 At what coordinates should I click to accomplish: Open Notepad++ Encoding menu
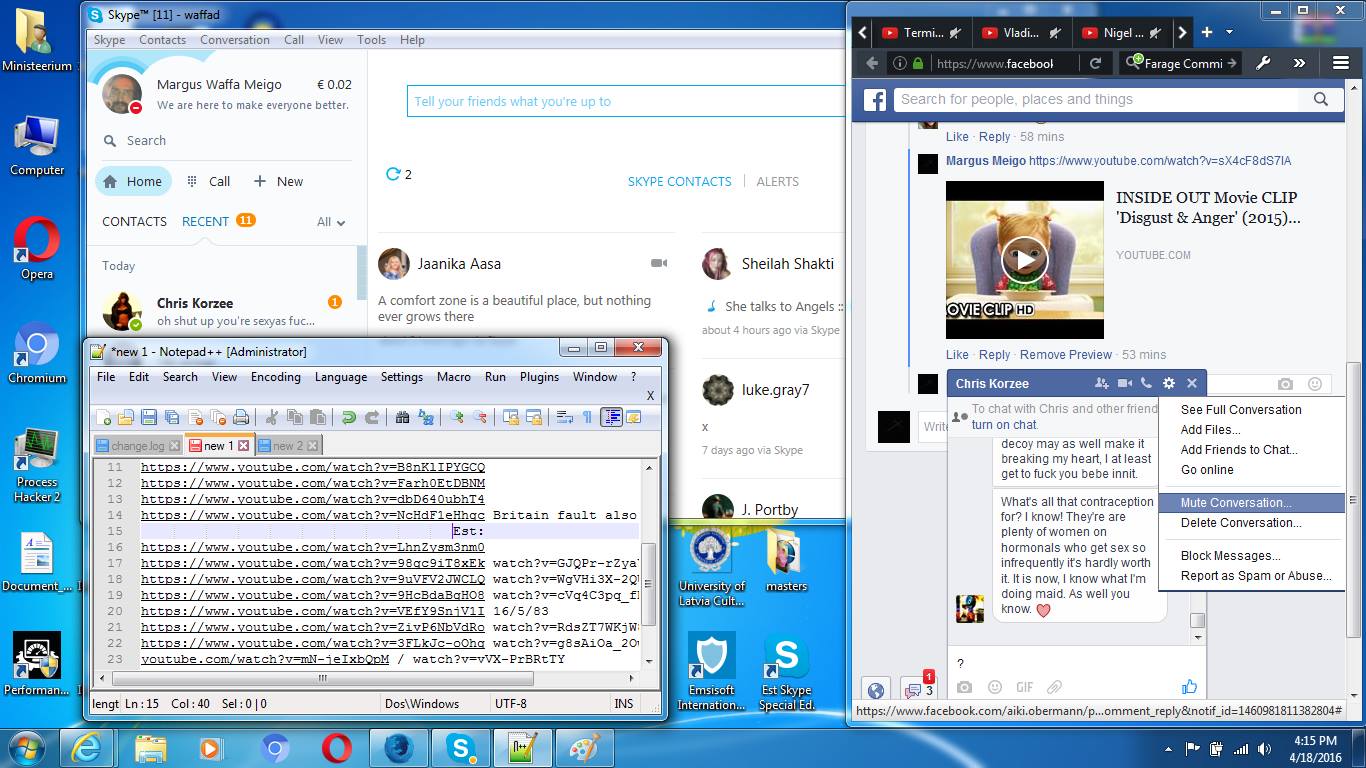click(x=276, y=377)
